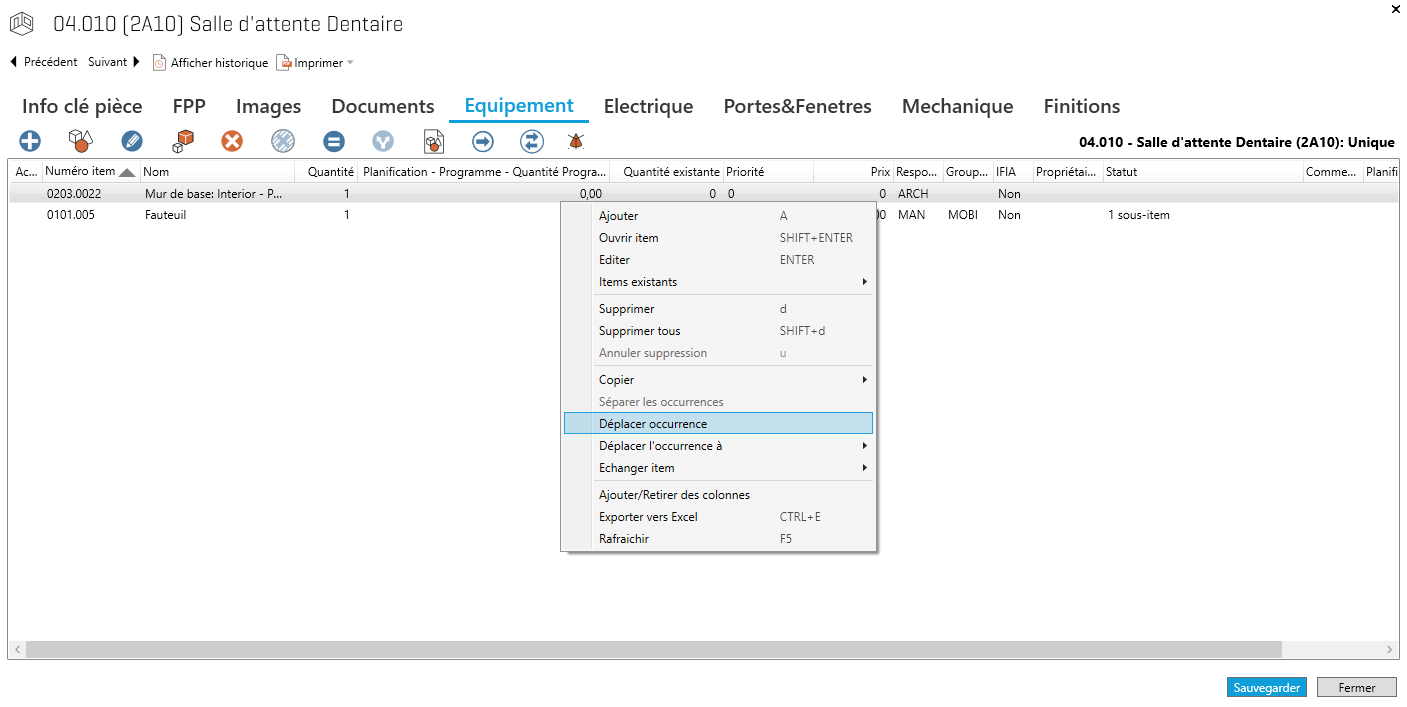The width and height of the screenshot is (1407, 707).
Task: Click the orange bug icon in toolbar
Action: click(576, 141)
